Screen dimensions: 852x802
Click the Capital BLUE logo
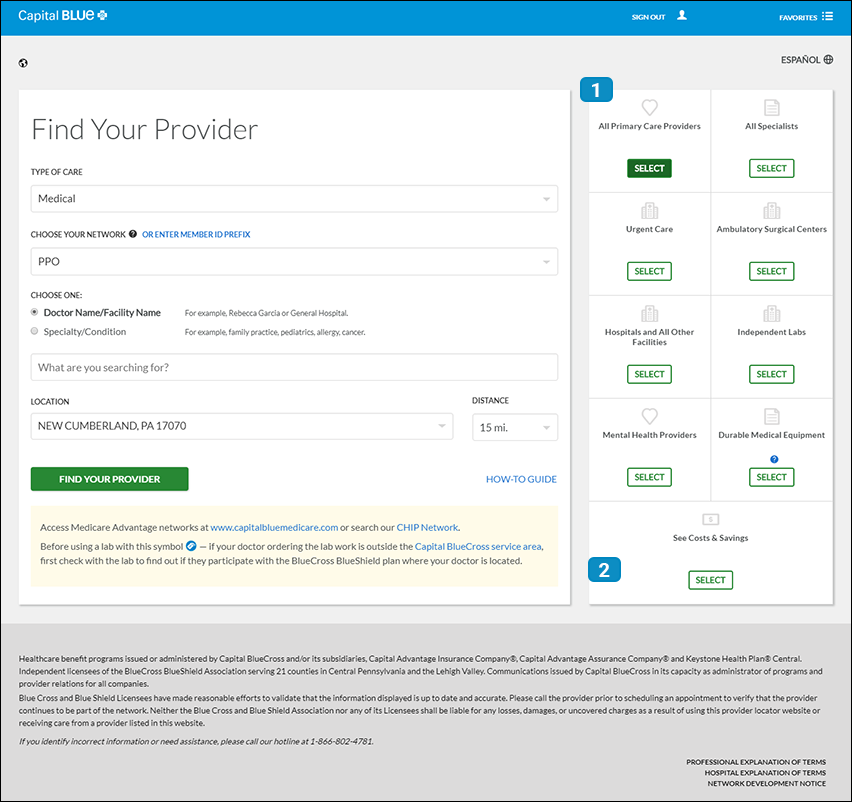click(62, 15)
